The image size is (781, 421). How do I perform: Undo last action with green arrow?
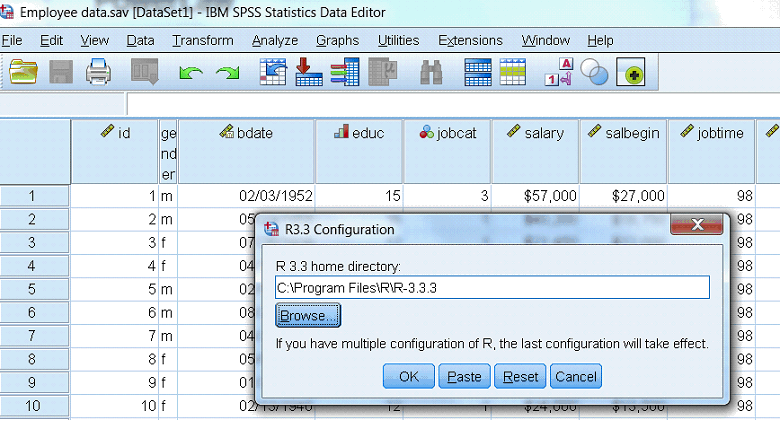tap(191, 73)
